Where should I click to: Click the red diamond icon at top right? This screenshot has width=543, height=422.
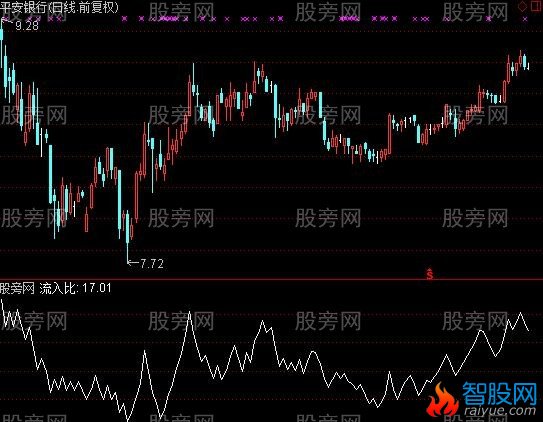pyautogui.click(x=523, y=6)
